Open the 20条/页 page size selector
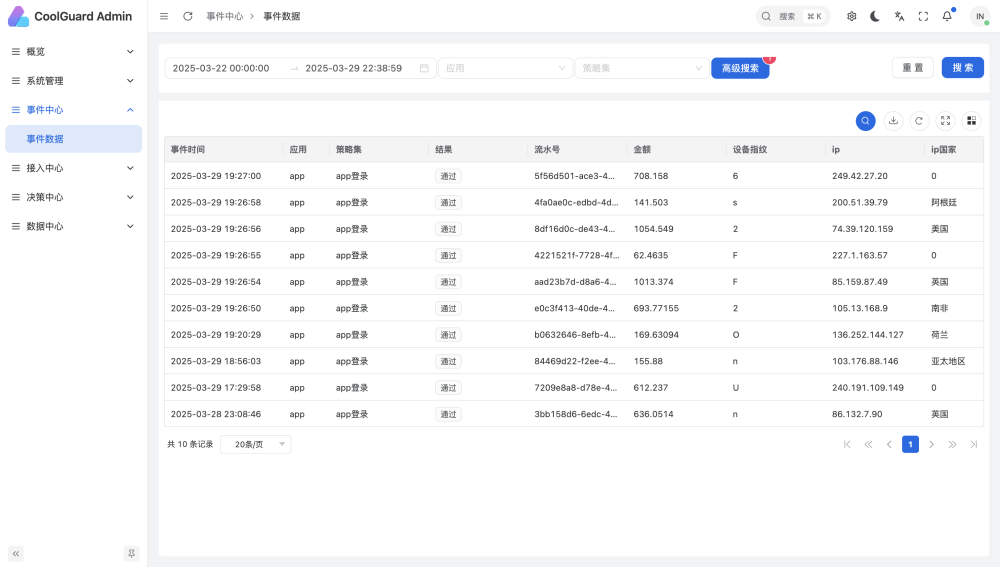 (256, 444)
